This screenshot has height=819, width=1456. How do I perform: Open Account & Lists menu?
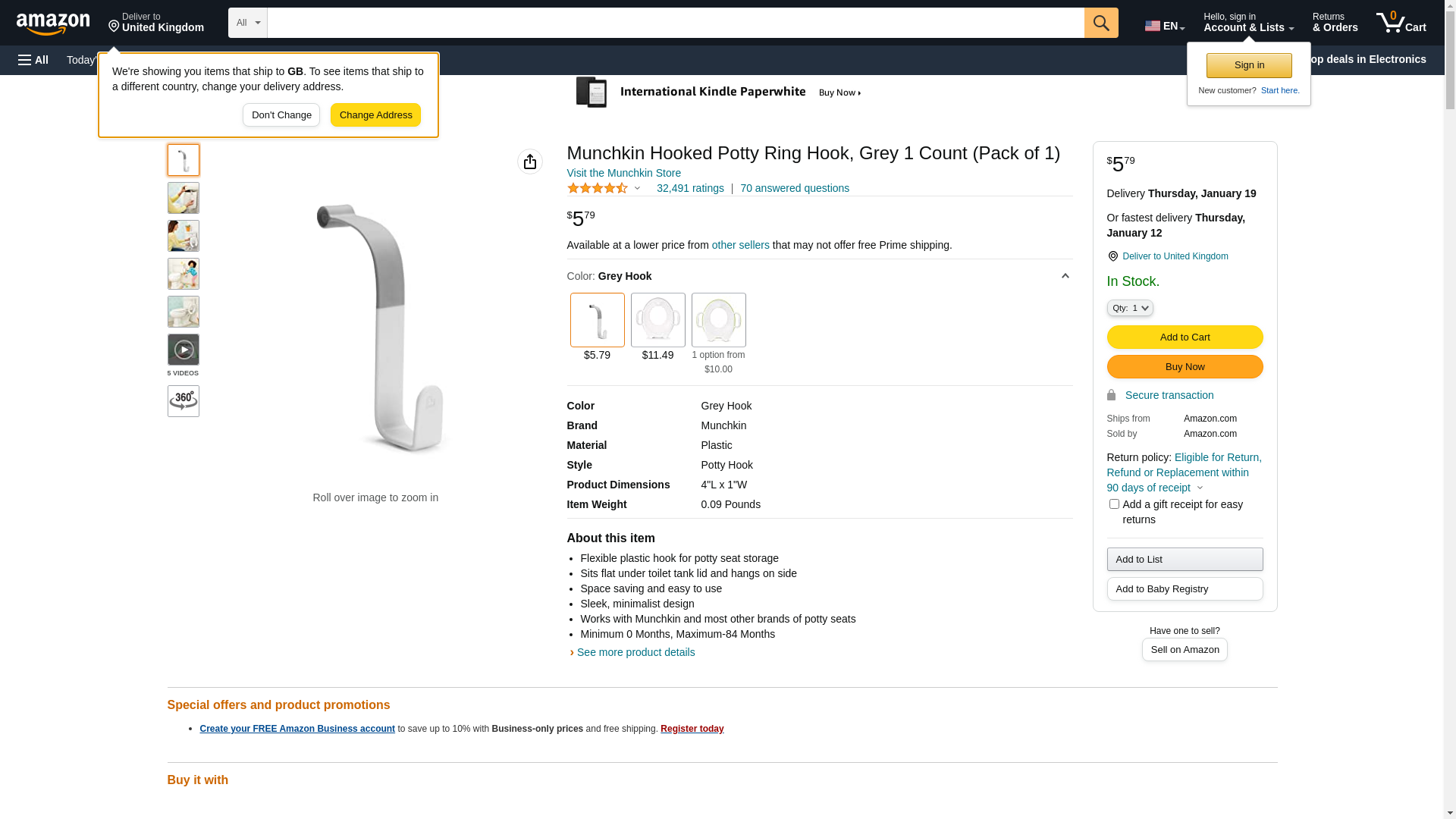tap(1248, 23)
